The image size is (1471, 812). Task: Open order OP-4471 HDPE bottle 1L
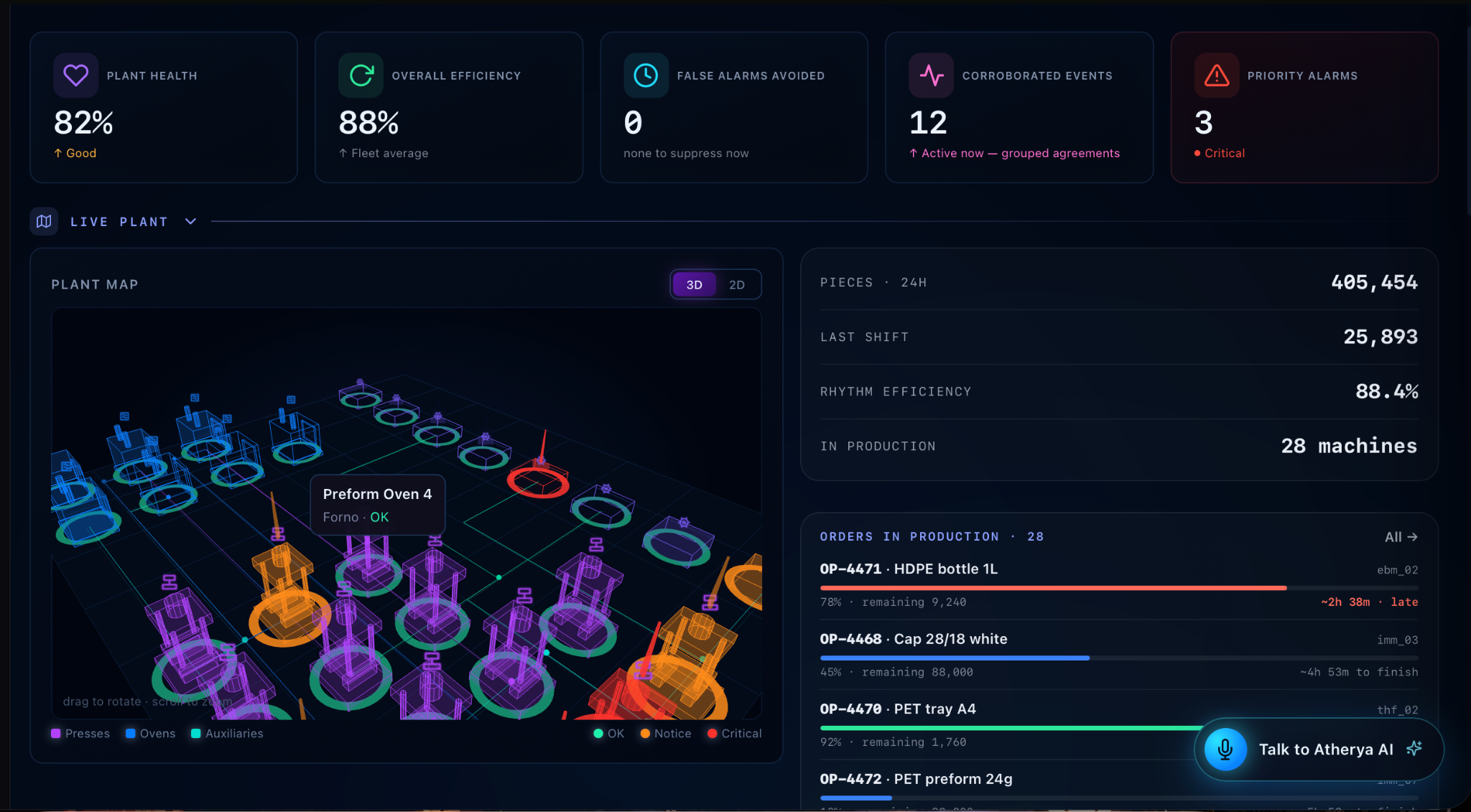point(1119,584)
